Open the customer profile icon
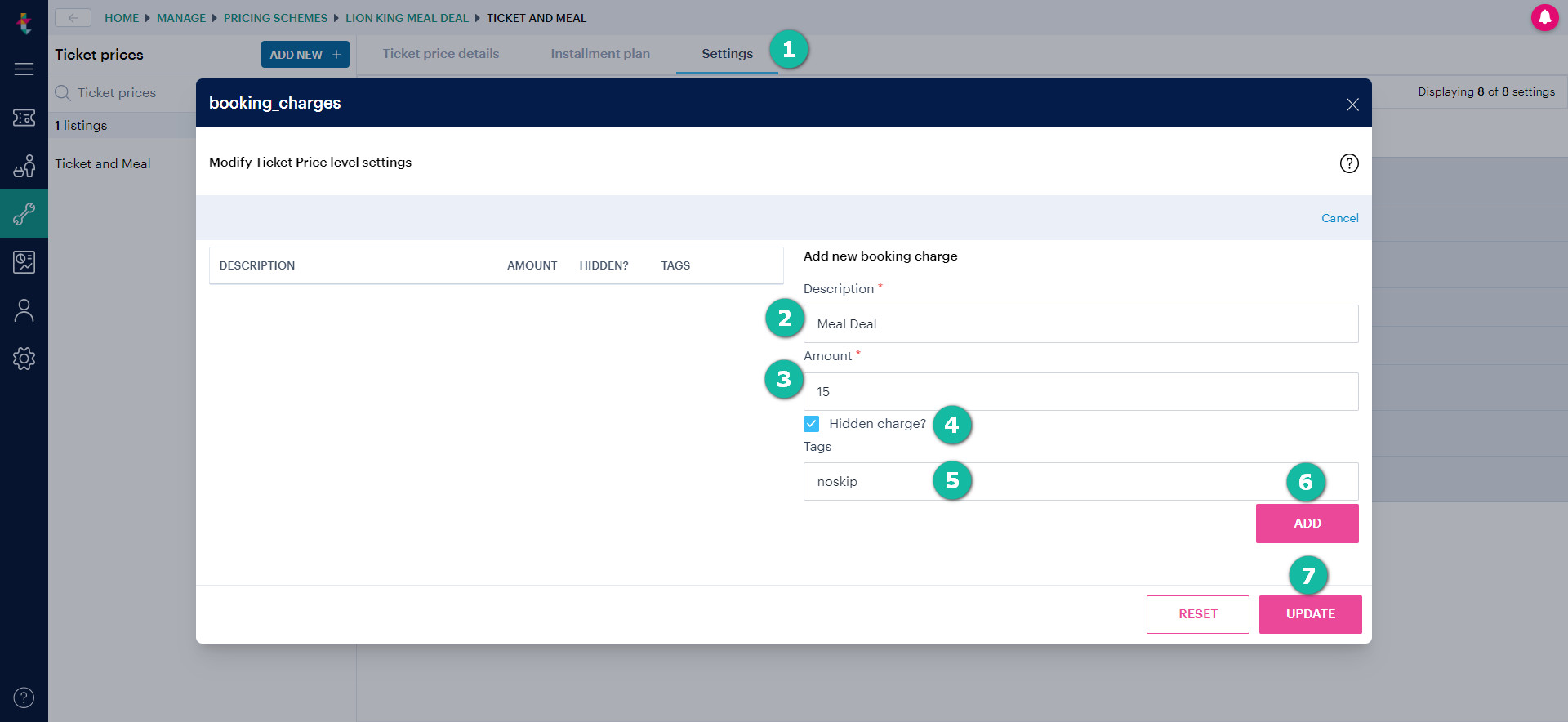 pyautogui.click(x=24, y=310)
